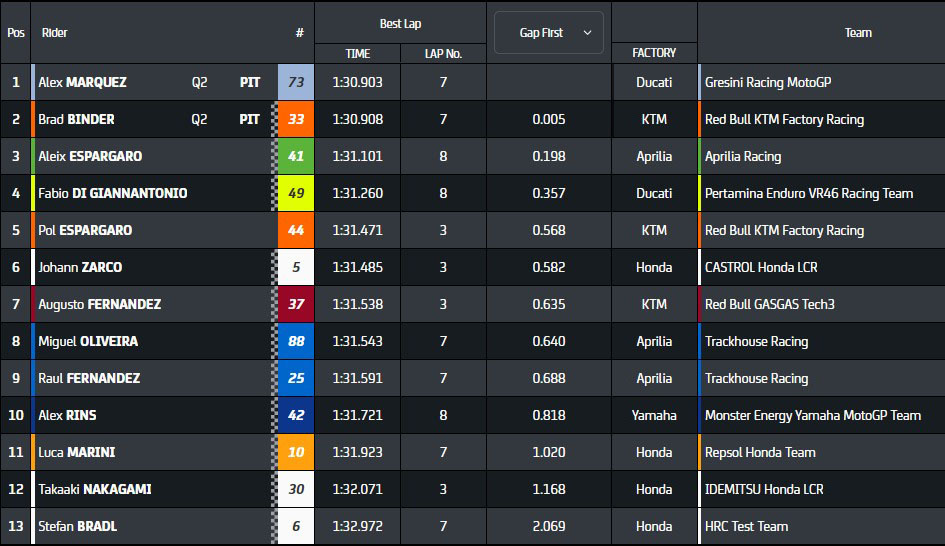Sort by the Pos column header
The image size is (945, 546).
(x=15, y=33)
